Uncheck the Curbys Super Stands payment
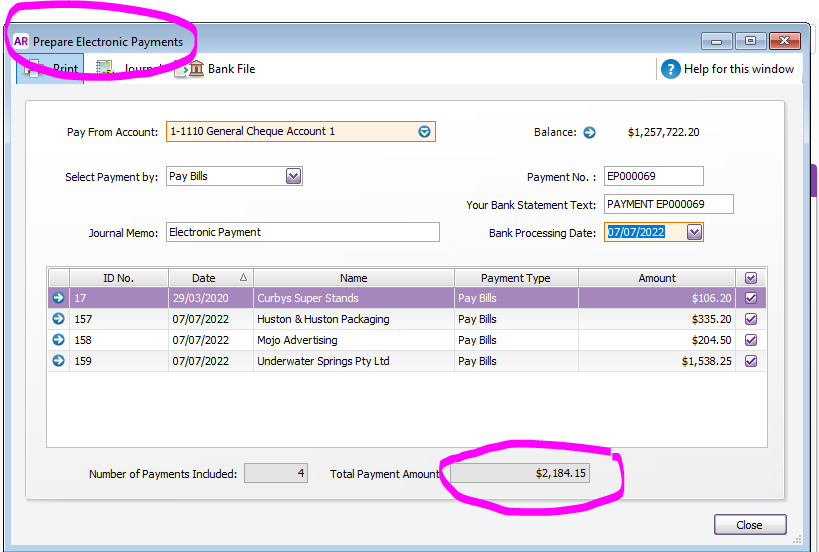This screenshot has height=552, width=819. coord(751,298)
